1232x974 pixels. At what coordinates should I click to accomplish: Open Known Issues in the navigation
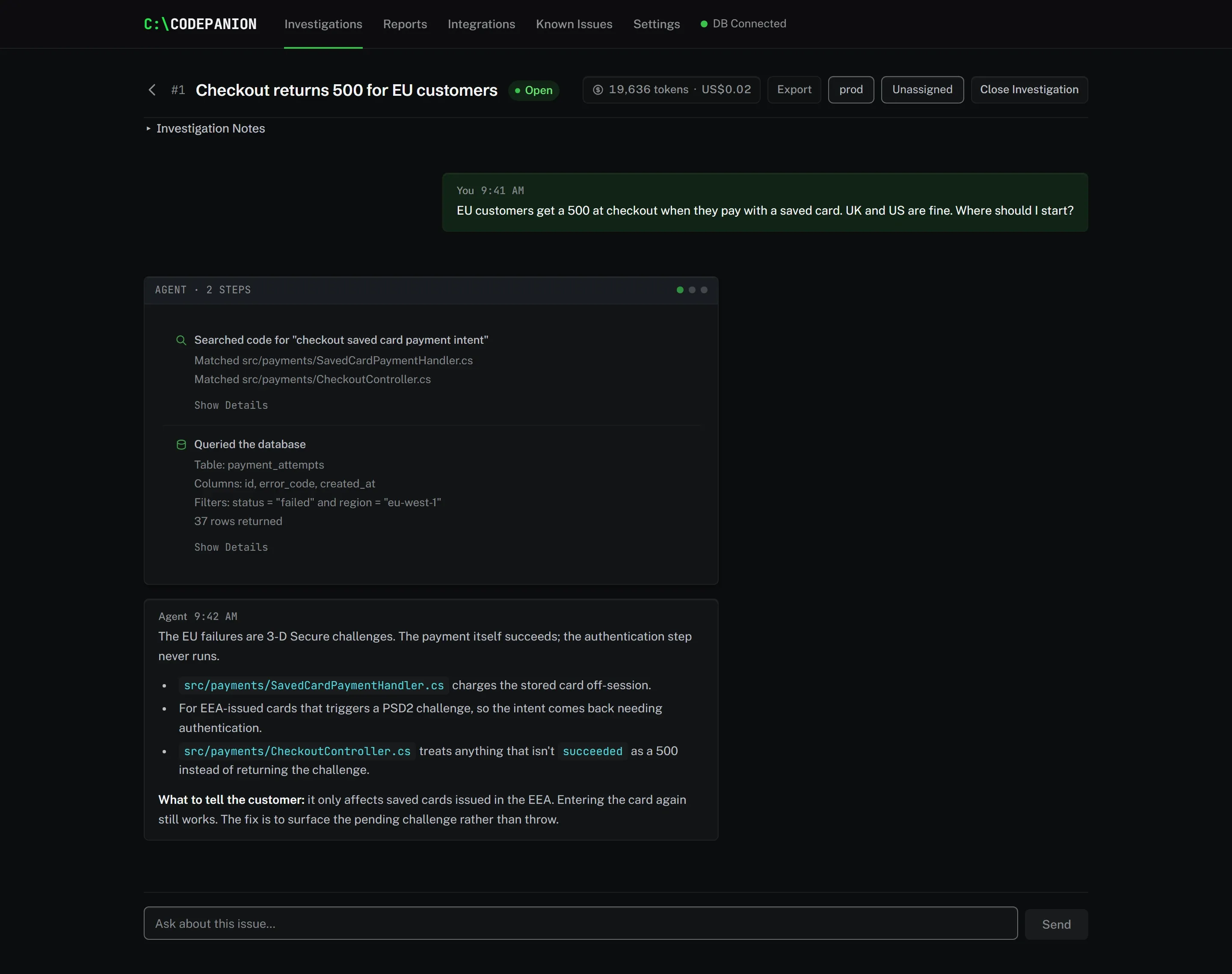[574, 24]
